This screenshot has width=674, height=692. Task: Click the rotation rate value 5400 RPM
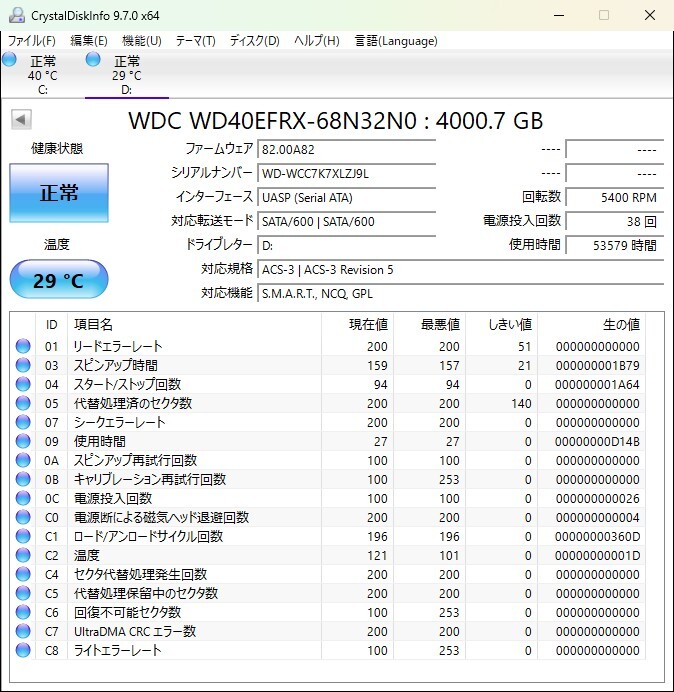[614, 197]
